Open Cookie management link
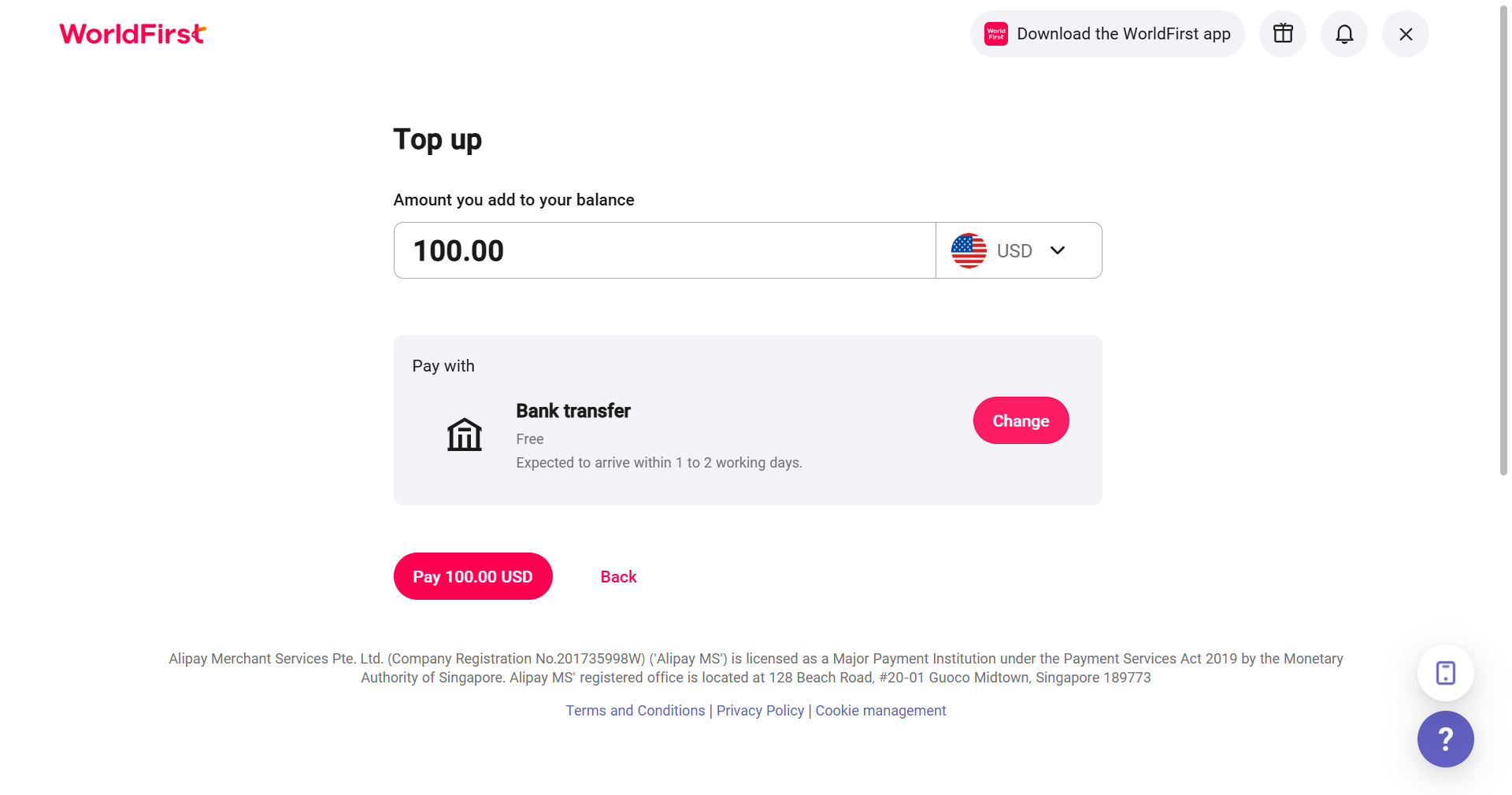This screenshot has width=1512, height=795. (881, 711)
